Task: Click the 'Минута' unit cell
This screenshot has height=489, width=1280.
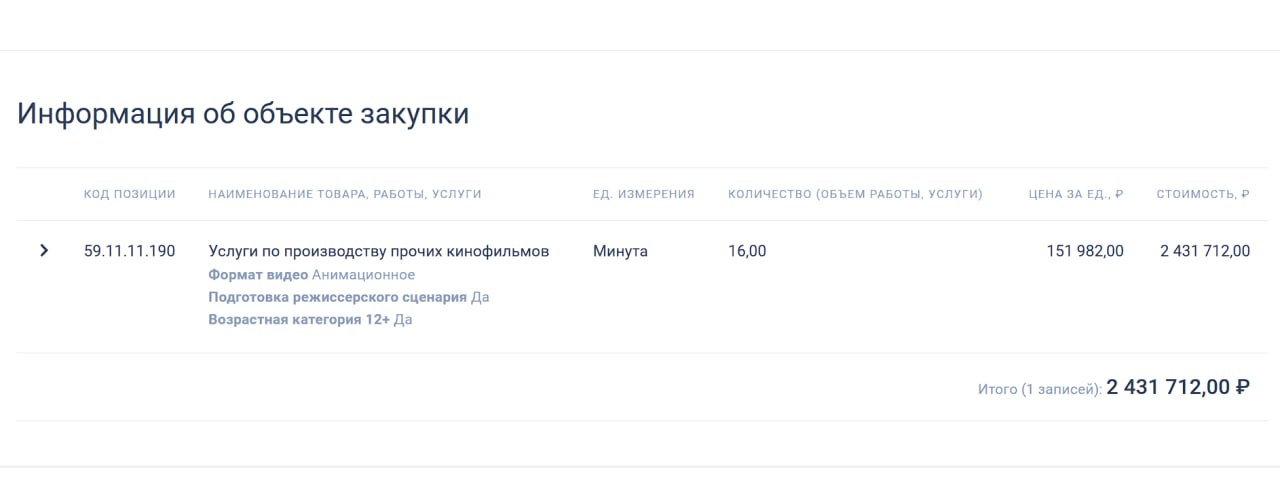Action: (x=620, y=251)
